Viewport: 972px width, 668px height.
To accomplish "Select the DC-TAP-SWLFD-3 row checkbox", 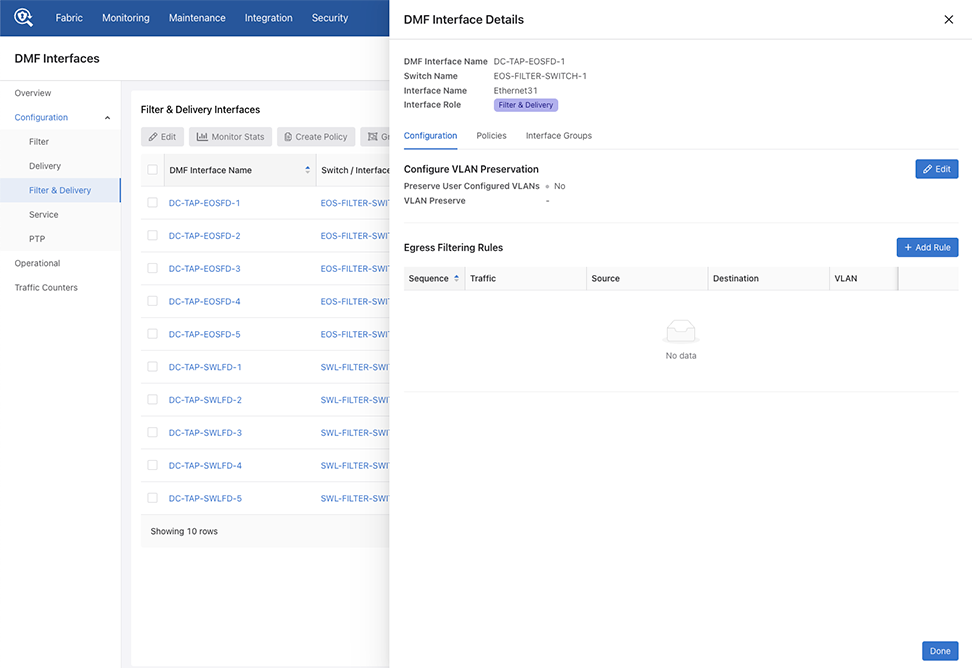I will pyautogui.click(x=153, y=433).
